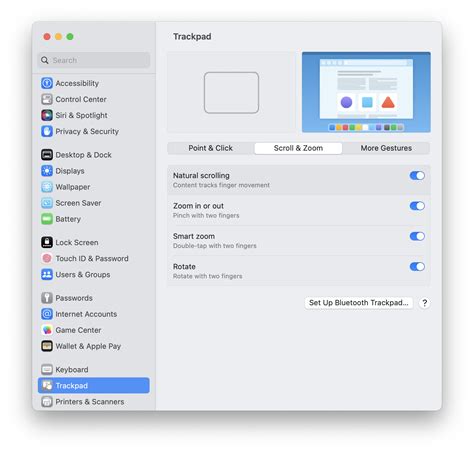Click the Printers & Scanners label

click(90, 402)
